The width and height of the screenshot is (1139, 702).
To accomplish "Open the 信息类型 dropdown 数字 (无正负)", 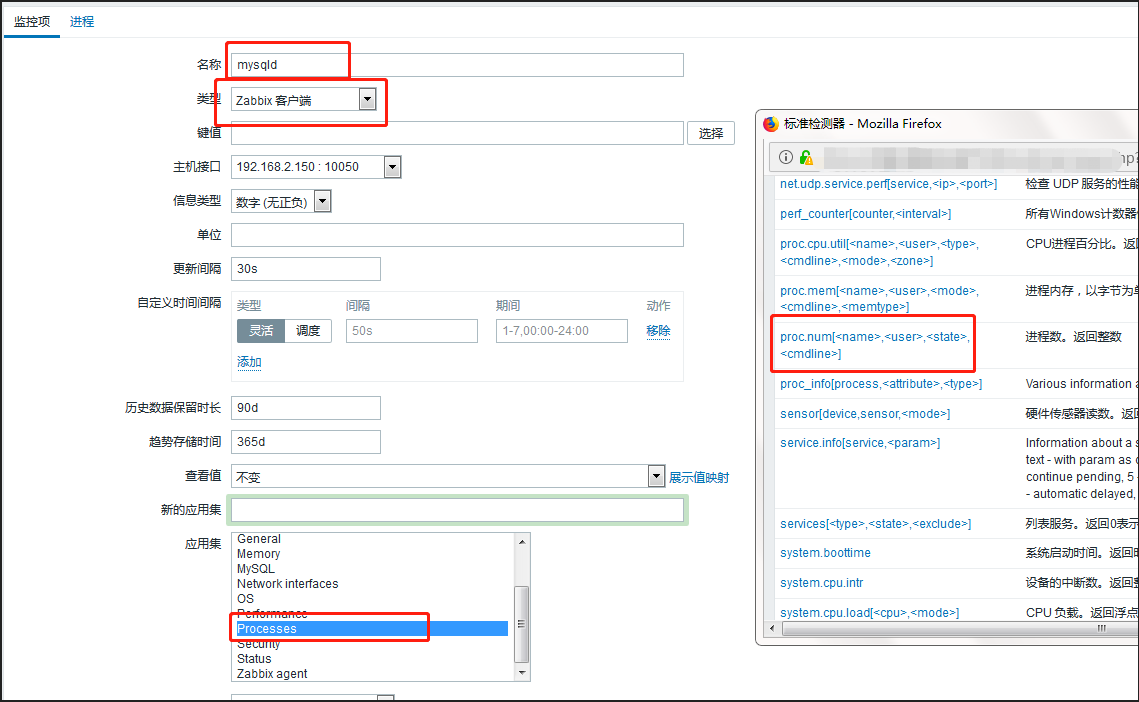I will (x=280, y=201).
